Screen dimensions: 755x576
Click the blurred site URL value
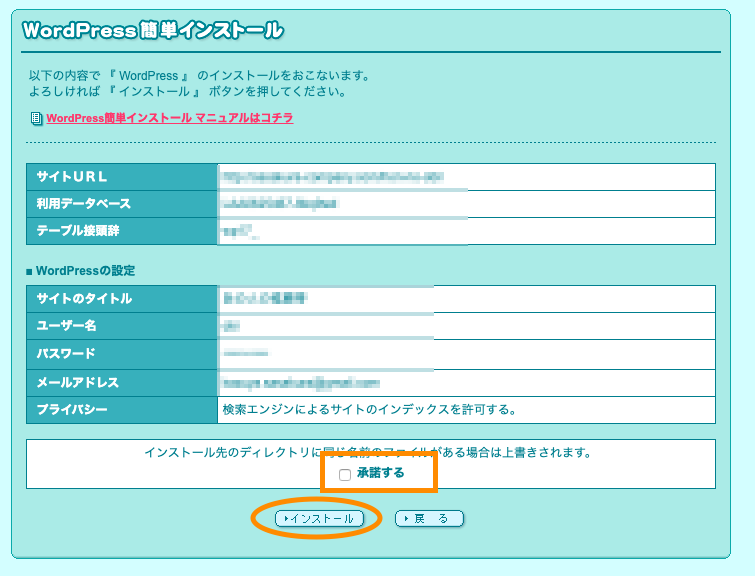(333, 177)
